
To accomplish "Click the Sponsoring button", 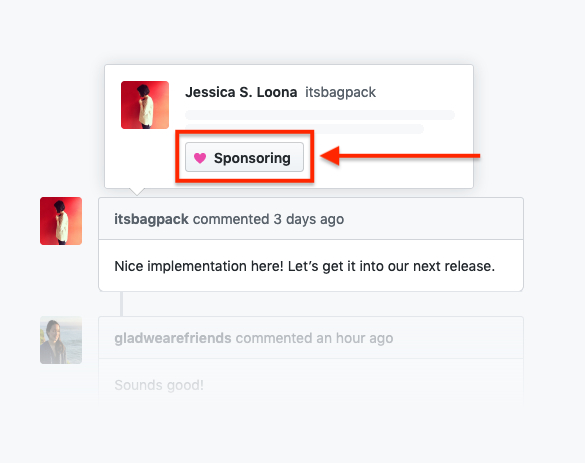I will click(244, 157).
